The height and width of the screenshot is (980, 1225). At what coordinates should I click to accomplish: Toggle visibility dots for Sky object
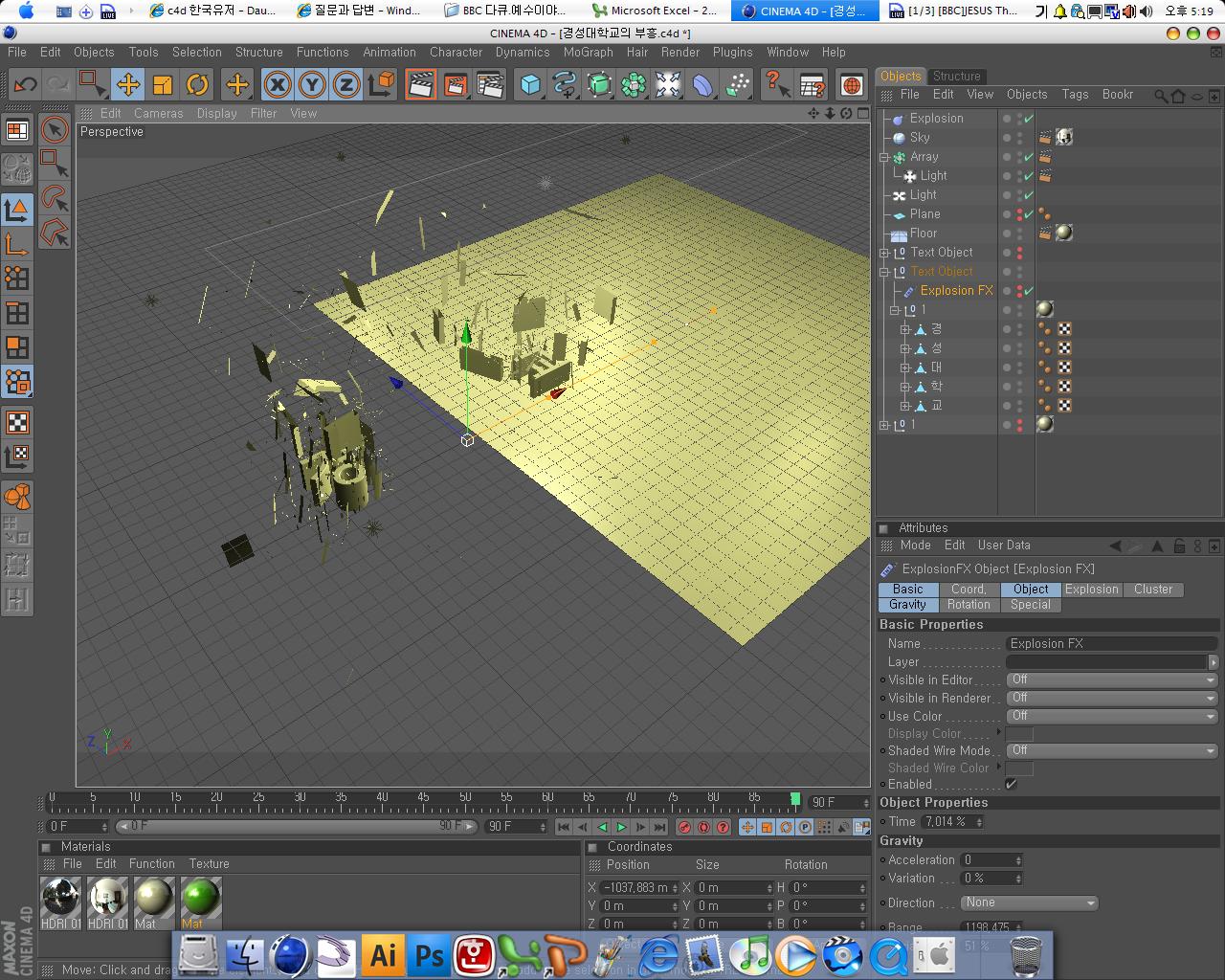tap(1019, 138)
